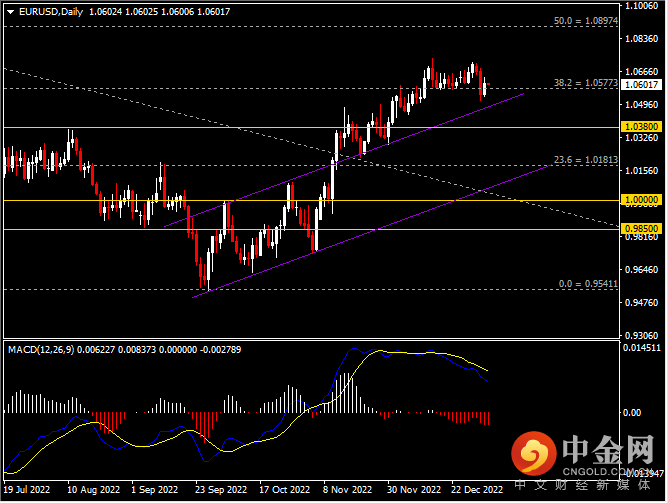Click the 1.10260 top price axis value

click(x=639, y=6)
